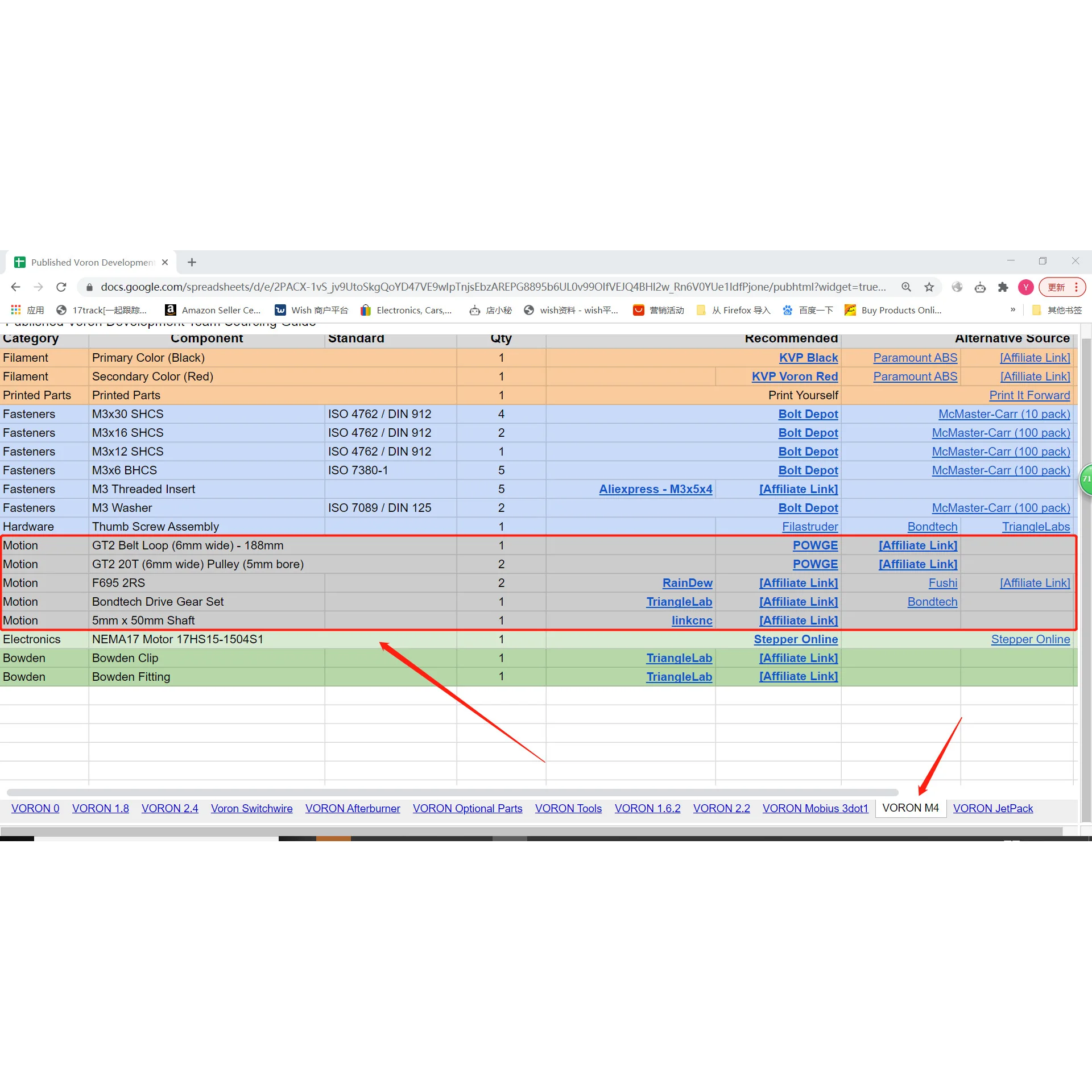
Task: Click the Aliexpress - M3x5x4 link
Action: click(655, 489)
